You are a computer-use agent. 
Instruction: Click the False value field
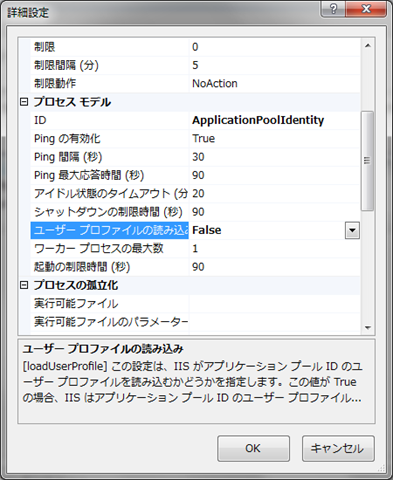coord(267,230)
